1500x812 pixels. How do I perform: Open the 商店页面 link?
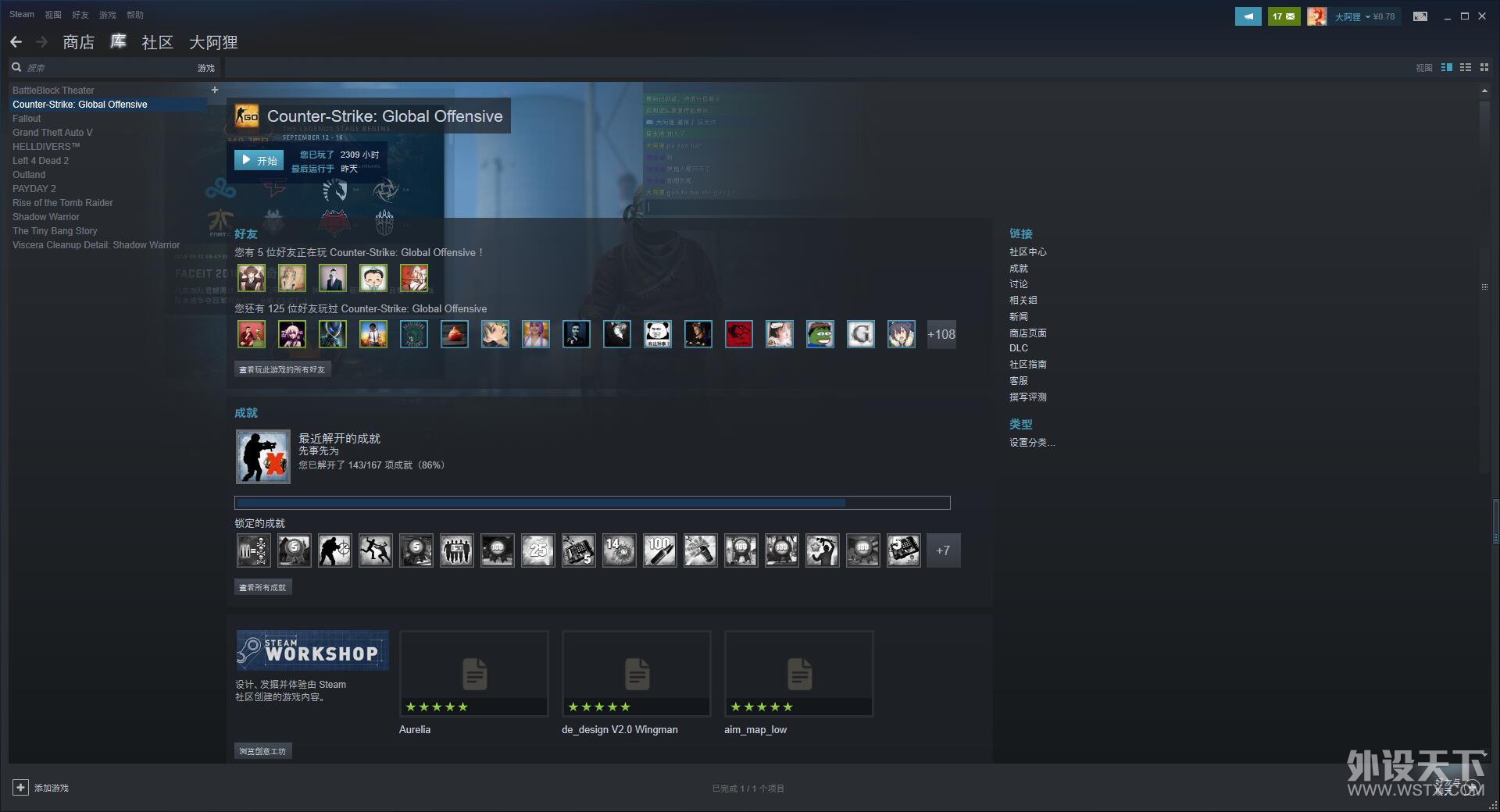pyautogui.click(x=1027, y=333)
